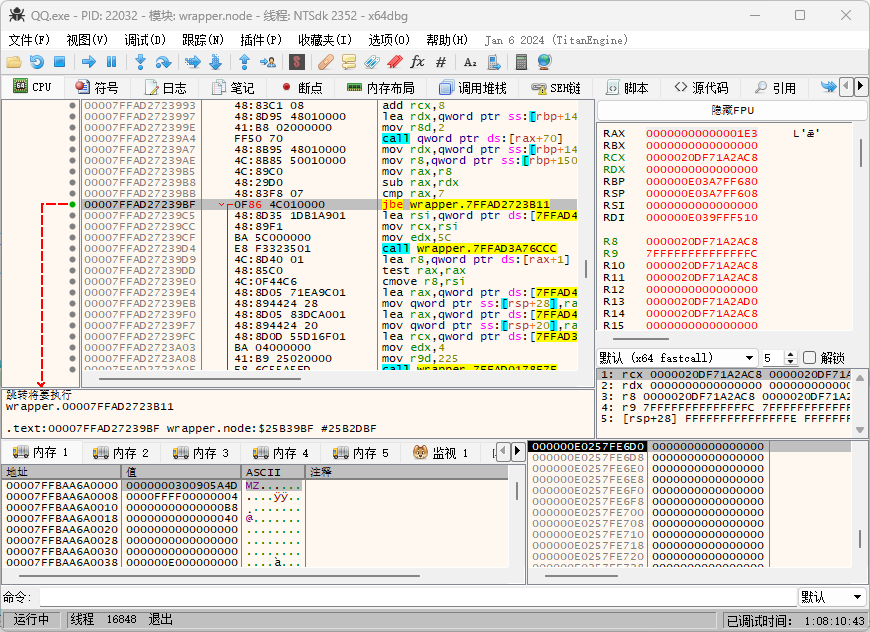Click the device-with-arrow toolbar icon

(x=493, y=62)
